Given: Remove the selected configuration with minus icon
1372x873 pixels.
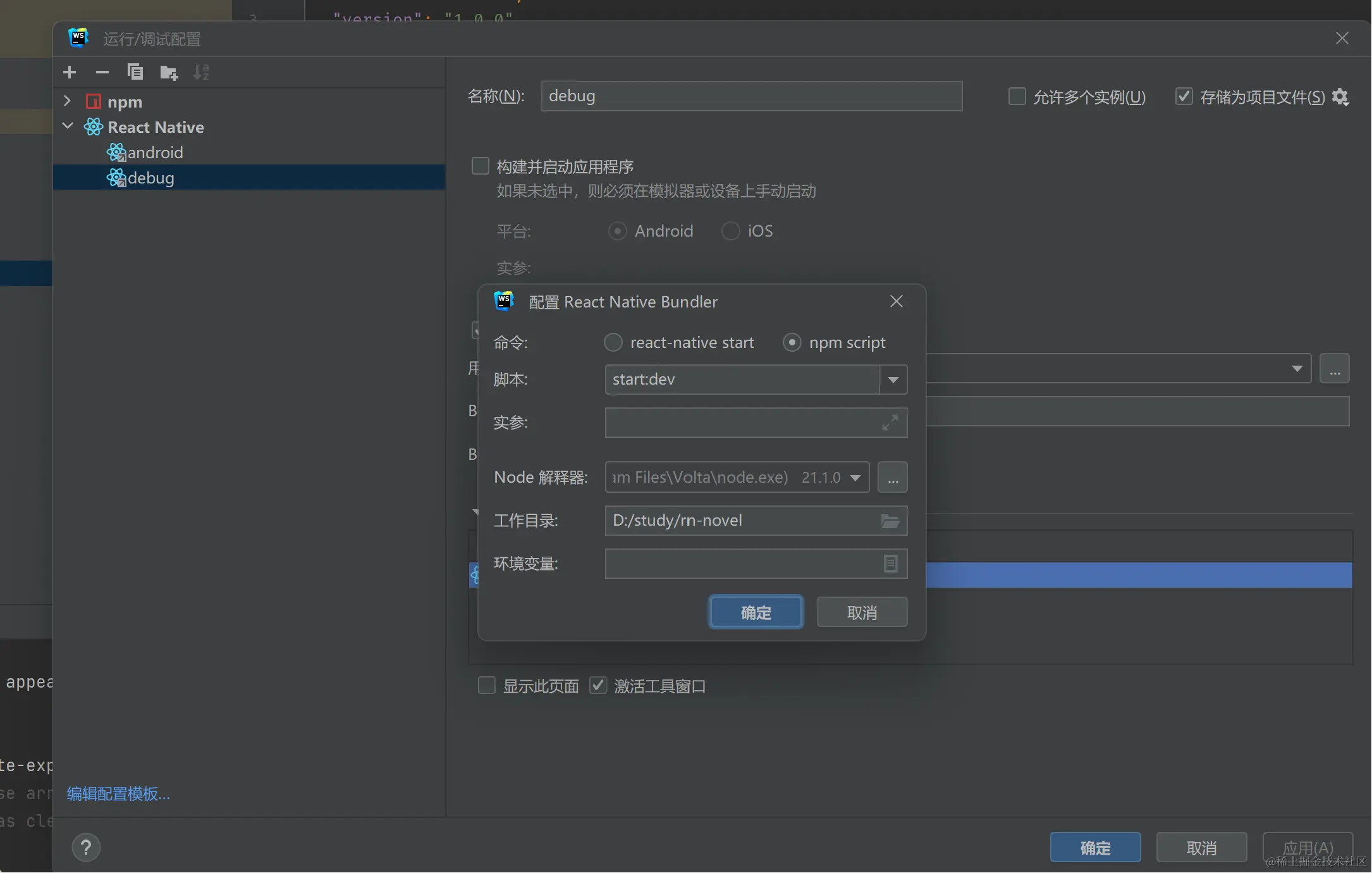Looking at the screenshot, I should (102, 72).
